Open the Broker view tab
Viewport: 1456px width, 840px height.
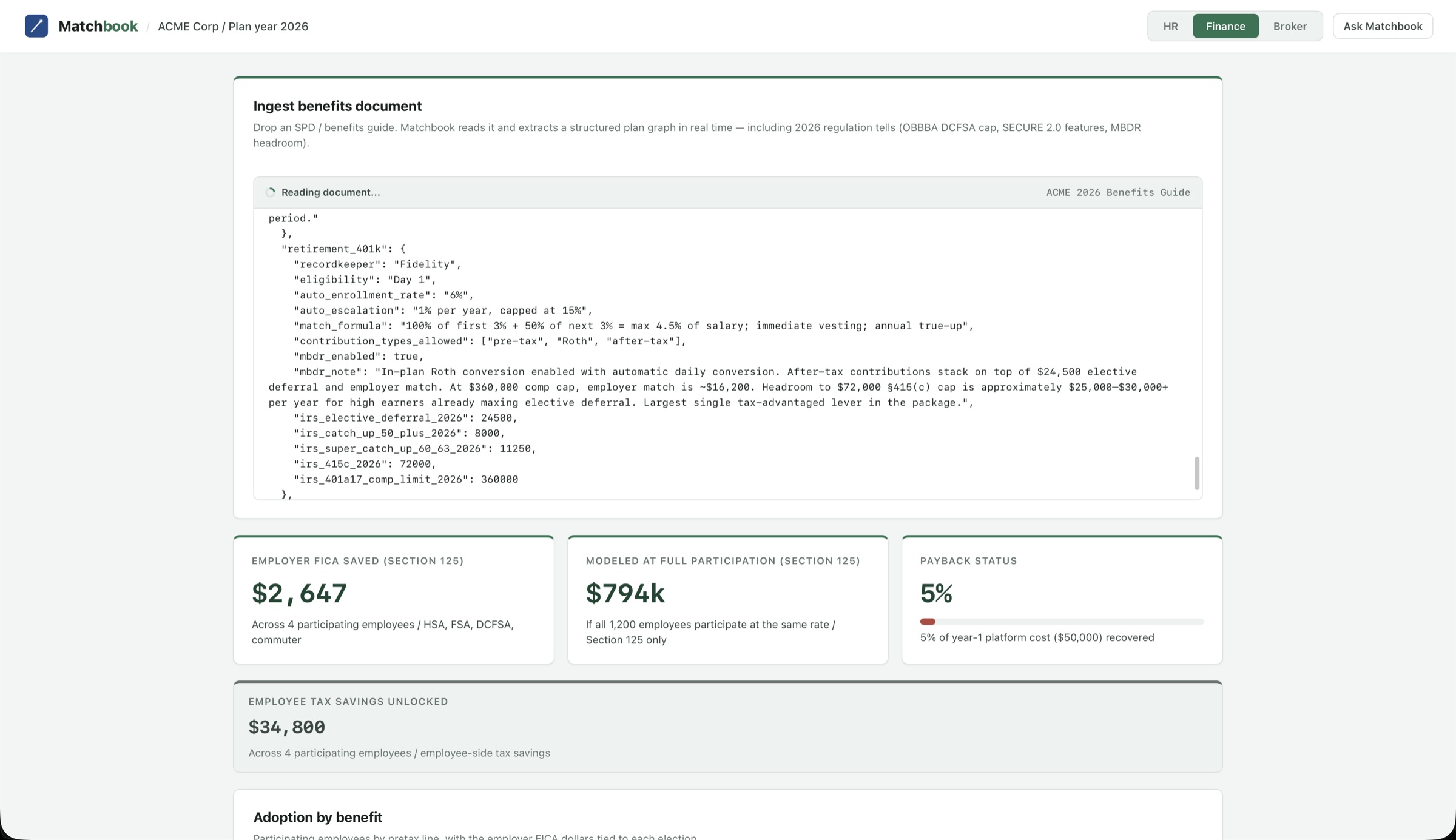click(1290, 26)
